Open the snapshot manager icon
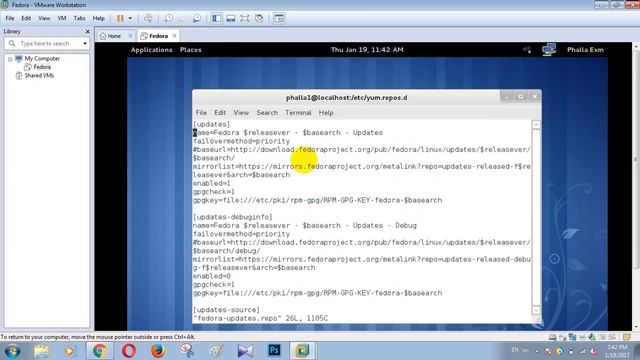 (x=196, y=18)
